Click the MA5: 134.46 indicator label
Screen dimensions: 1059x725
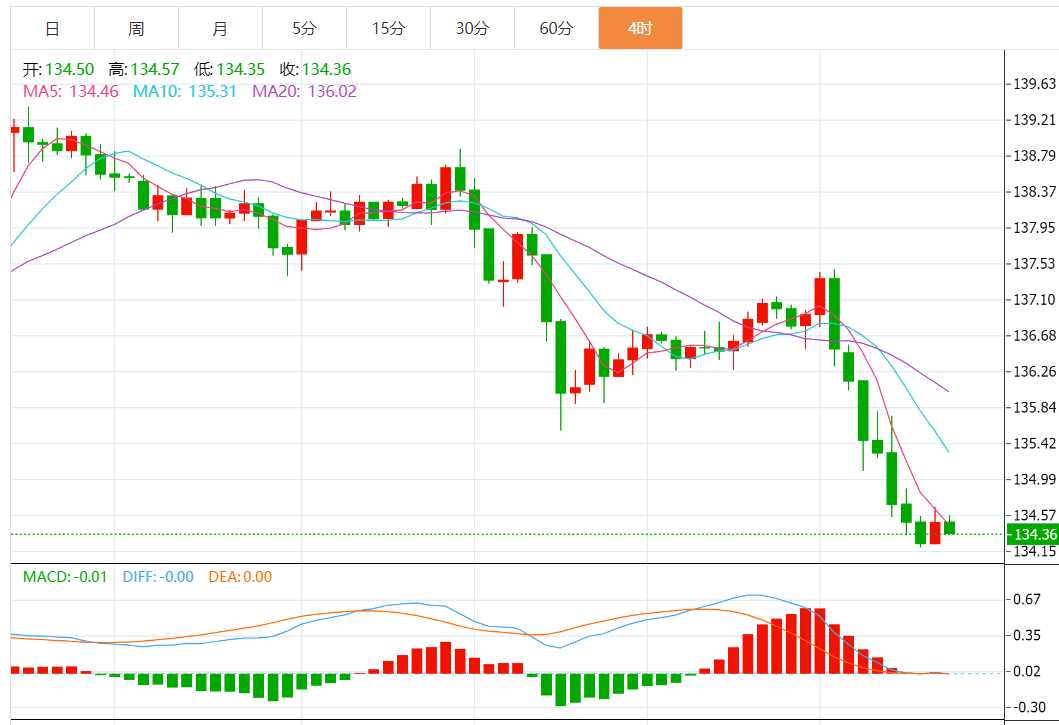tap(71, 91)
